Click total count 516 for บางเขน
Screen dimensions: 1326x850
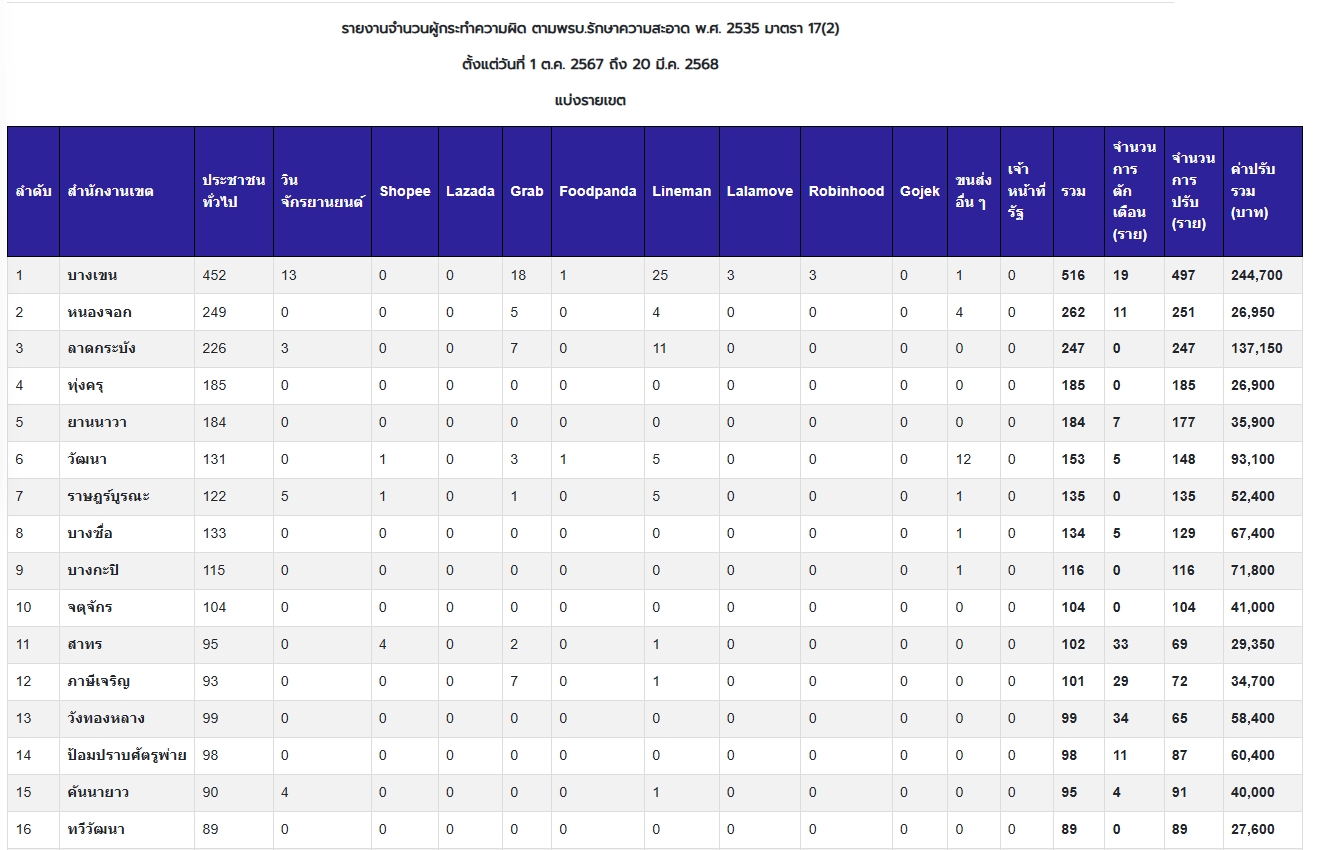[x=1073, y=275]
